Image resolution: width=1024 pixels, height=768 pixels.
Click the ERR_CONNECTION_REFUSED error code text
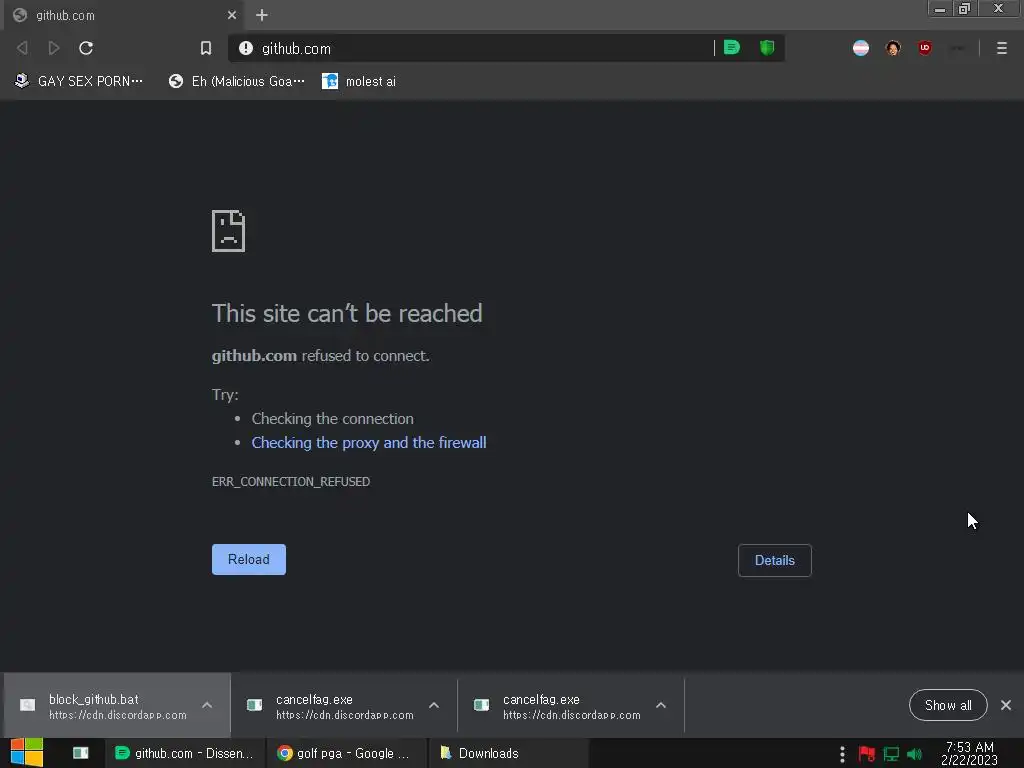[291, 482]
